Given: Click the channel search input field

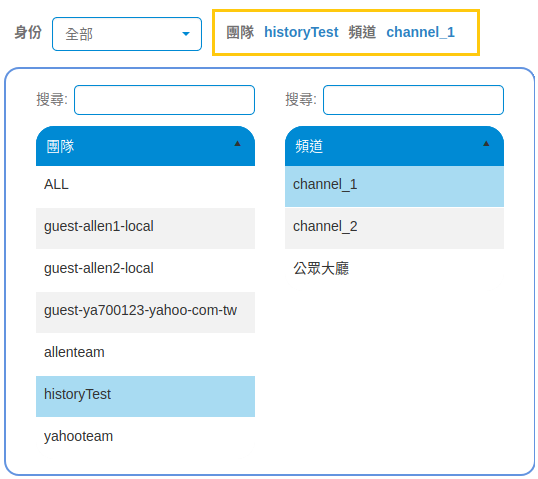Looking at the screenshot, I should click(413, 100).
